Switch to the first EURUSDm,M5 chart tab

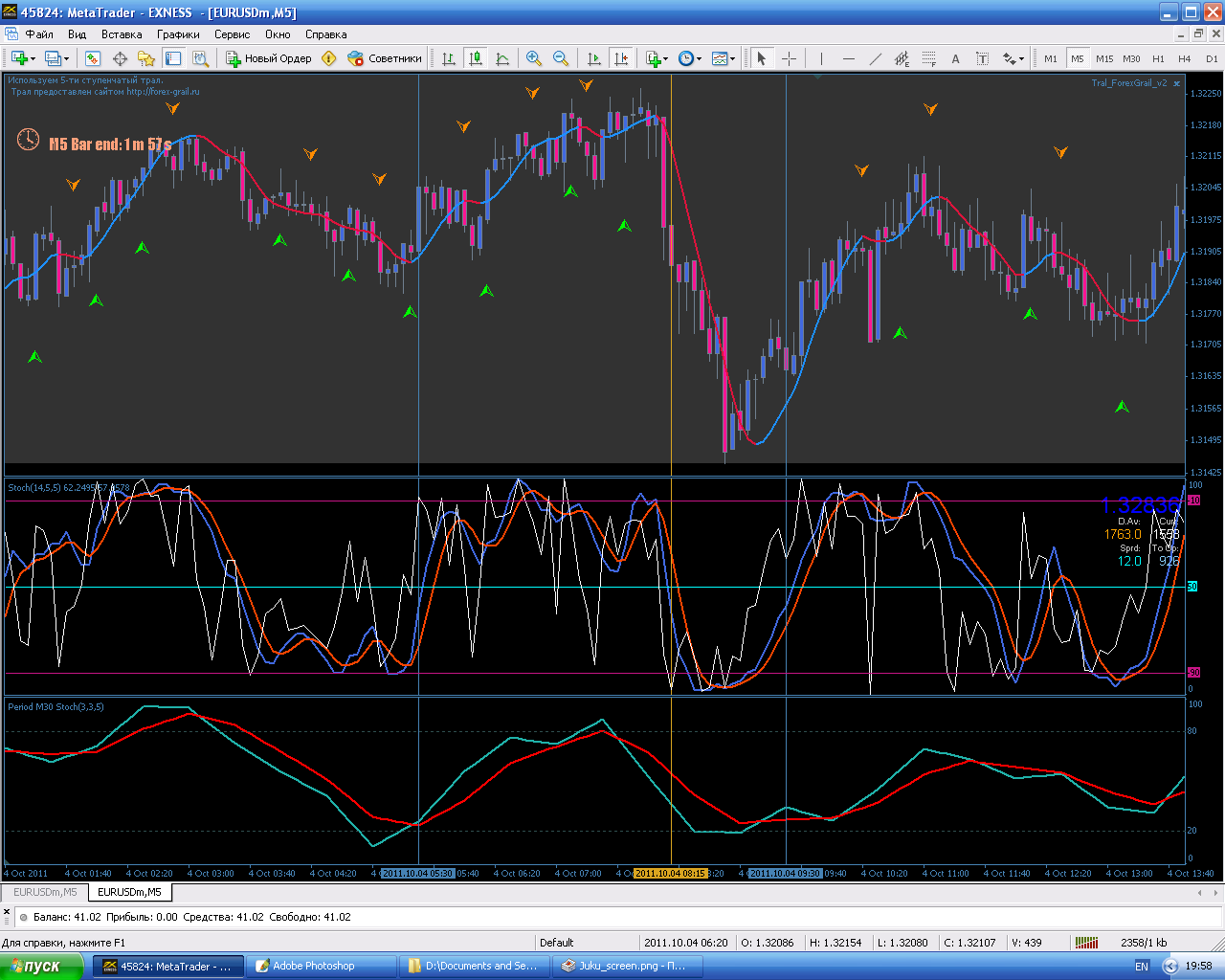[45, 892]
